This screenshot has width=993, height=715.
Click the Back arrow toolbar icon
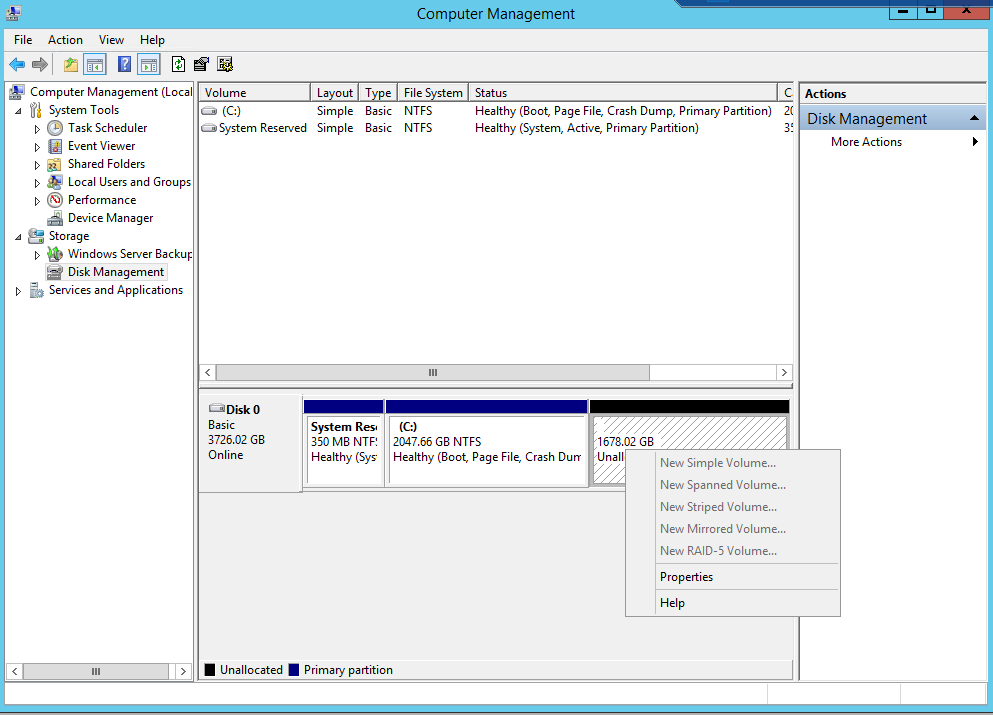(17, 65)
